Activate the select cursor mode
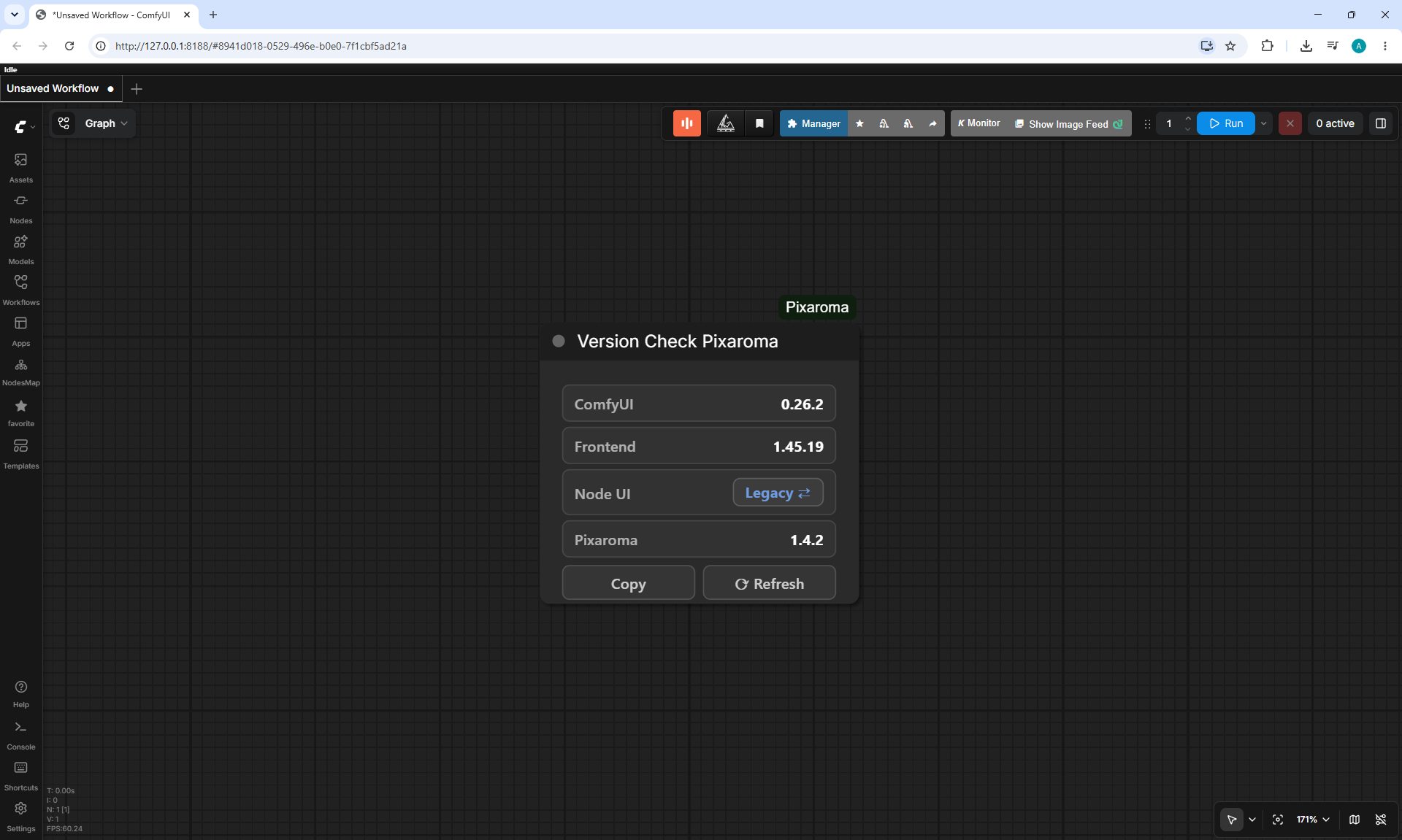 1232,820
